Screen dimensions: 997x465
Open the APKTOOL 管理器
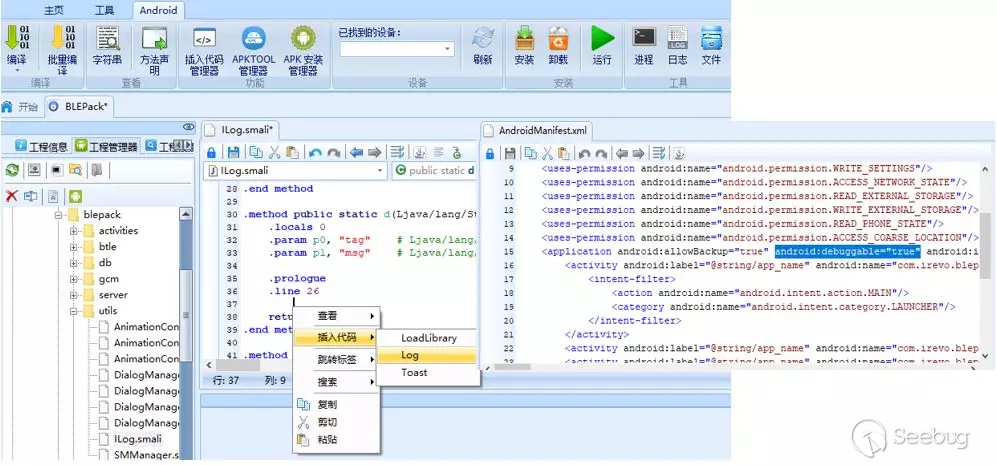click(254, 50)
